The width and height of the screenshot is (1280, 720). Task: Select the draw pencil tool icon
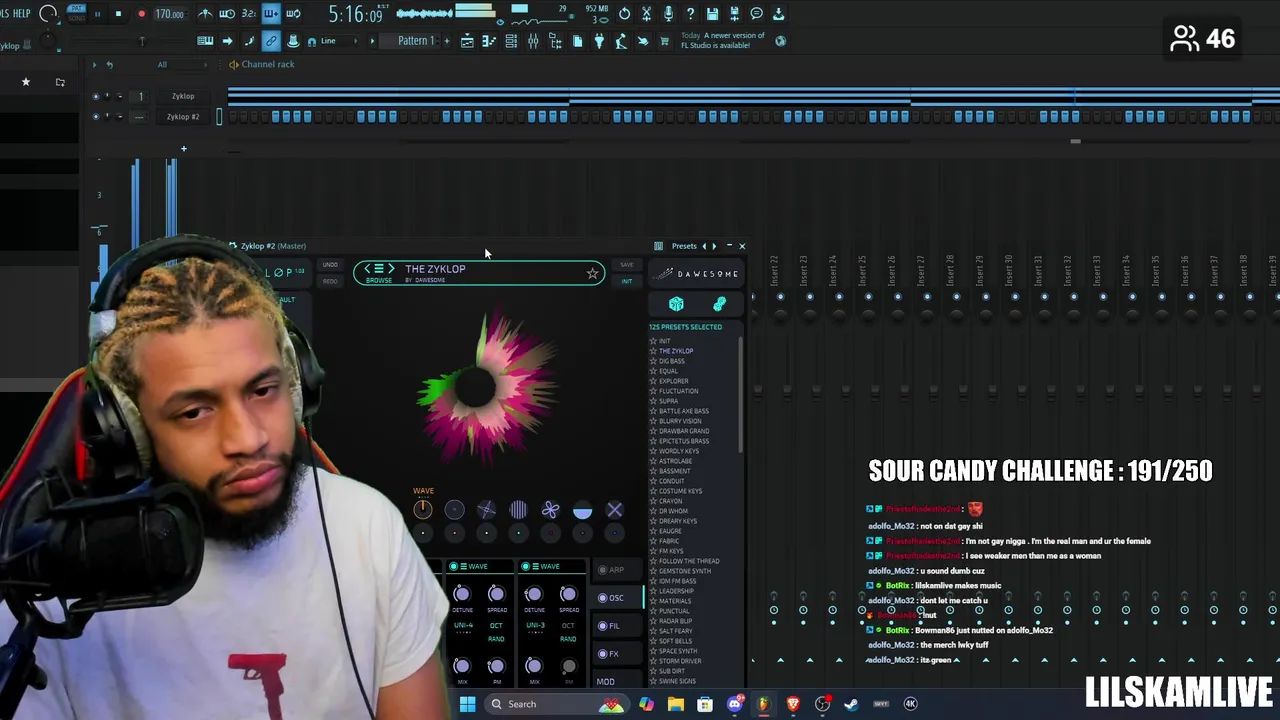(x=249, y=41)
